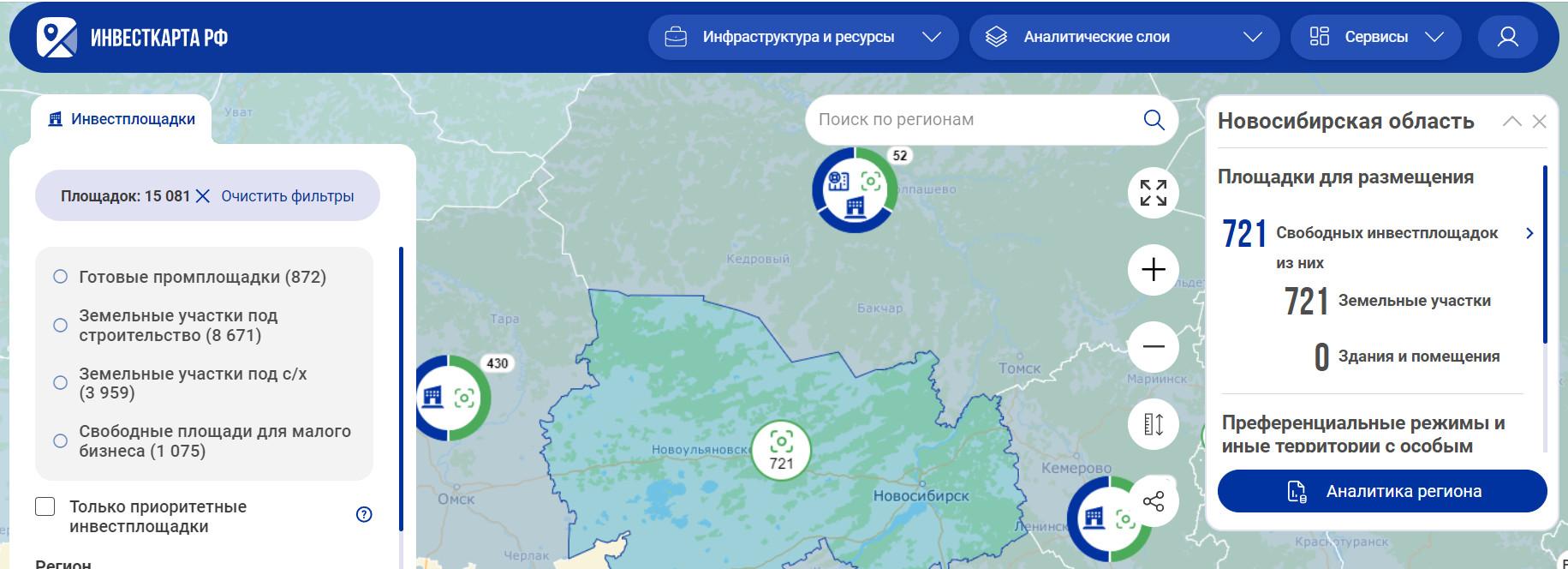Image resolution: width=1568 pixels, height=569 pixels.
Task: Collapse the Новосибирская область panel
Action: point(1511,122)
